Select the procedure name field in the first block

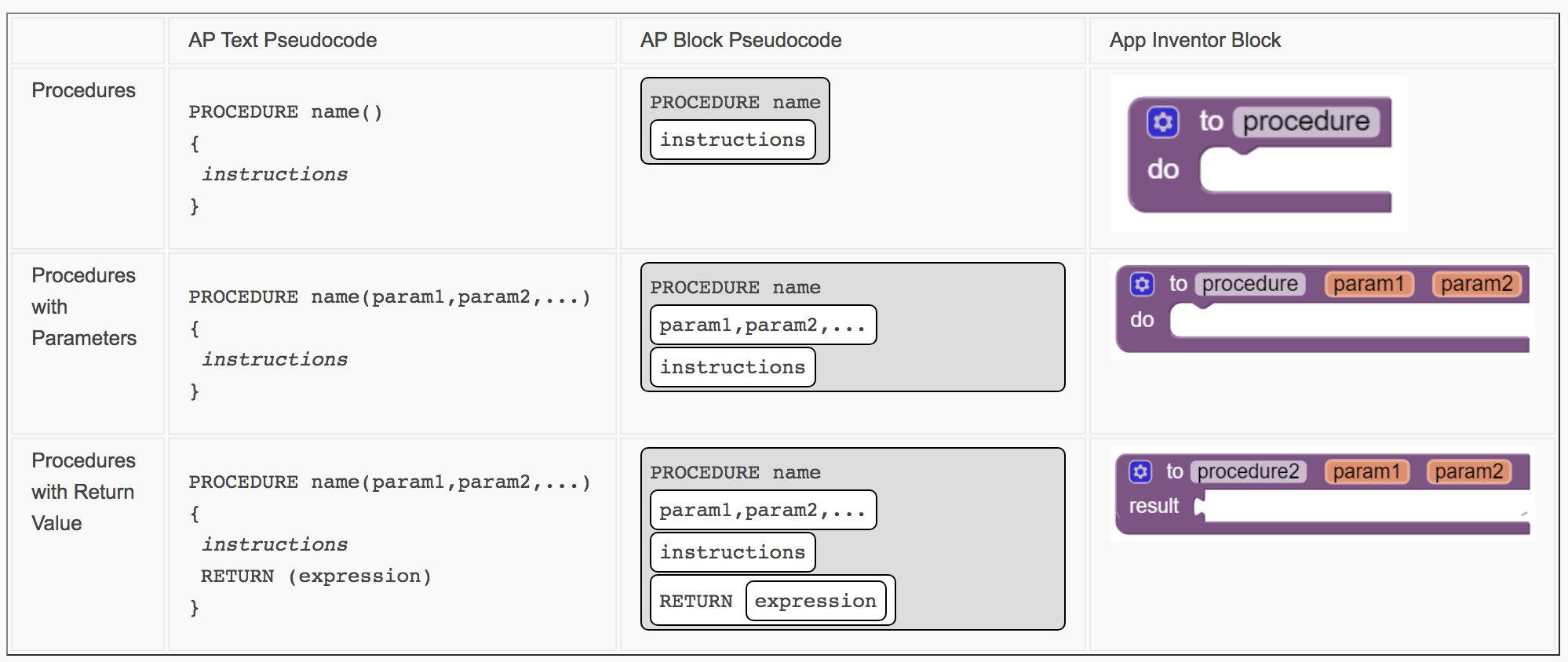tap(1306, 122)
